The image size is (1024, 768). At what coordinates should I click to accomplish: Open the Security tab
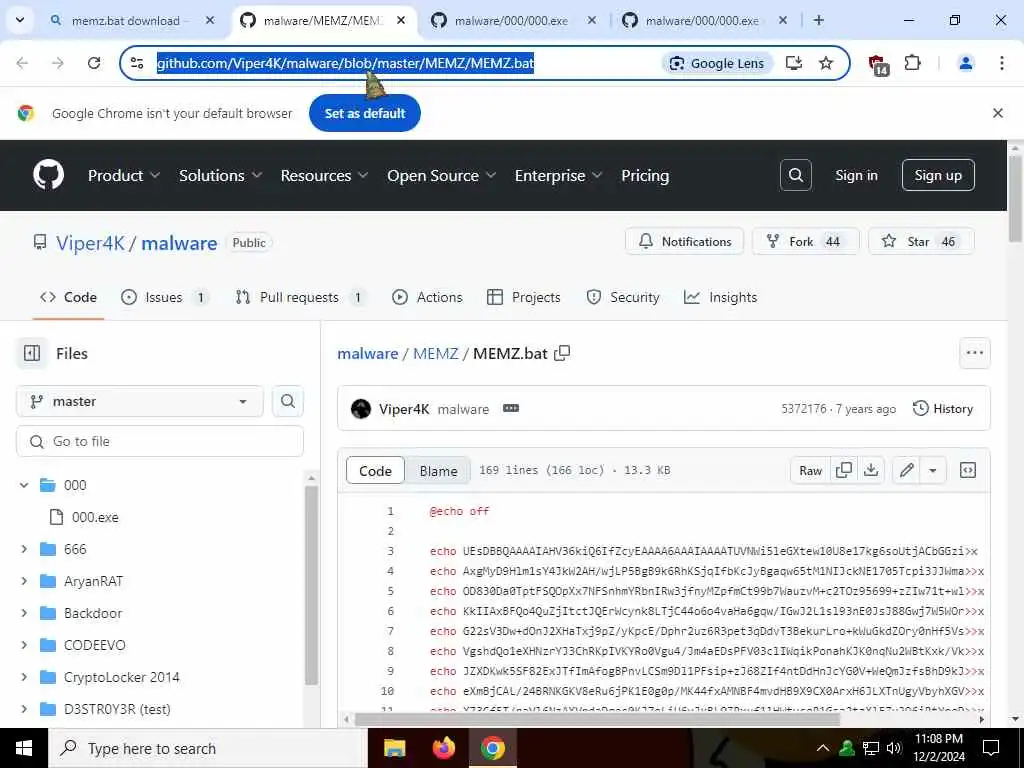(x=623, y=297)
